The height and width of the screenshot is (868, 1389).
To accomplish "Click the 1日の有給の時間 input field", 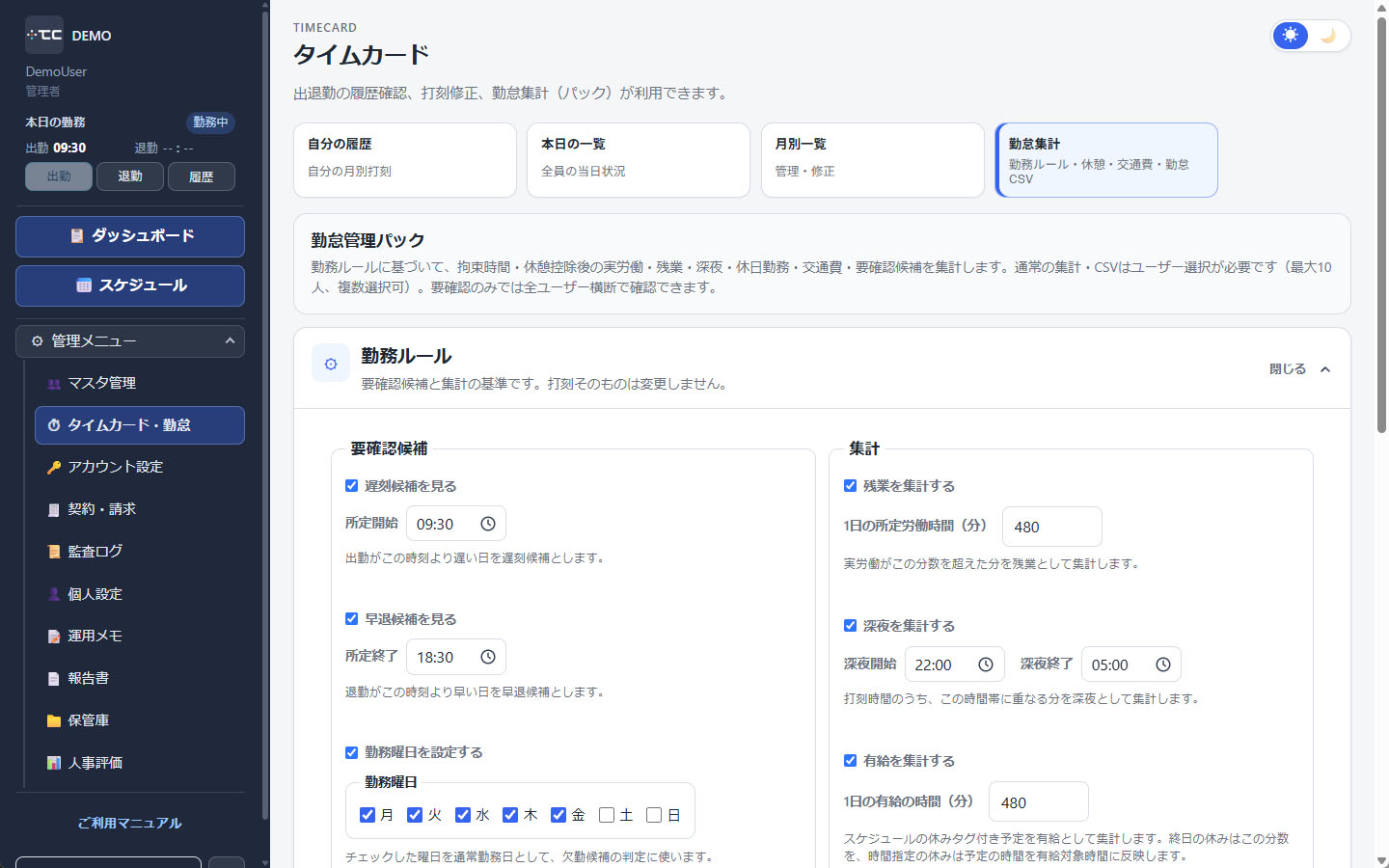I will click(1039, 801).
